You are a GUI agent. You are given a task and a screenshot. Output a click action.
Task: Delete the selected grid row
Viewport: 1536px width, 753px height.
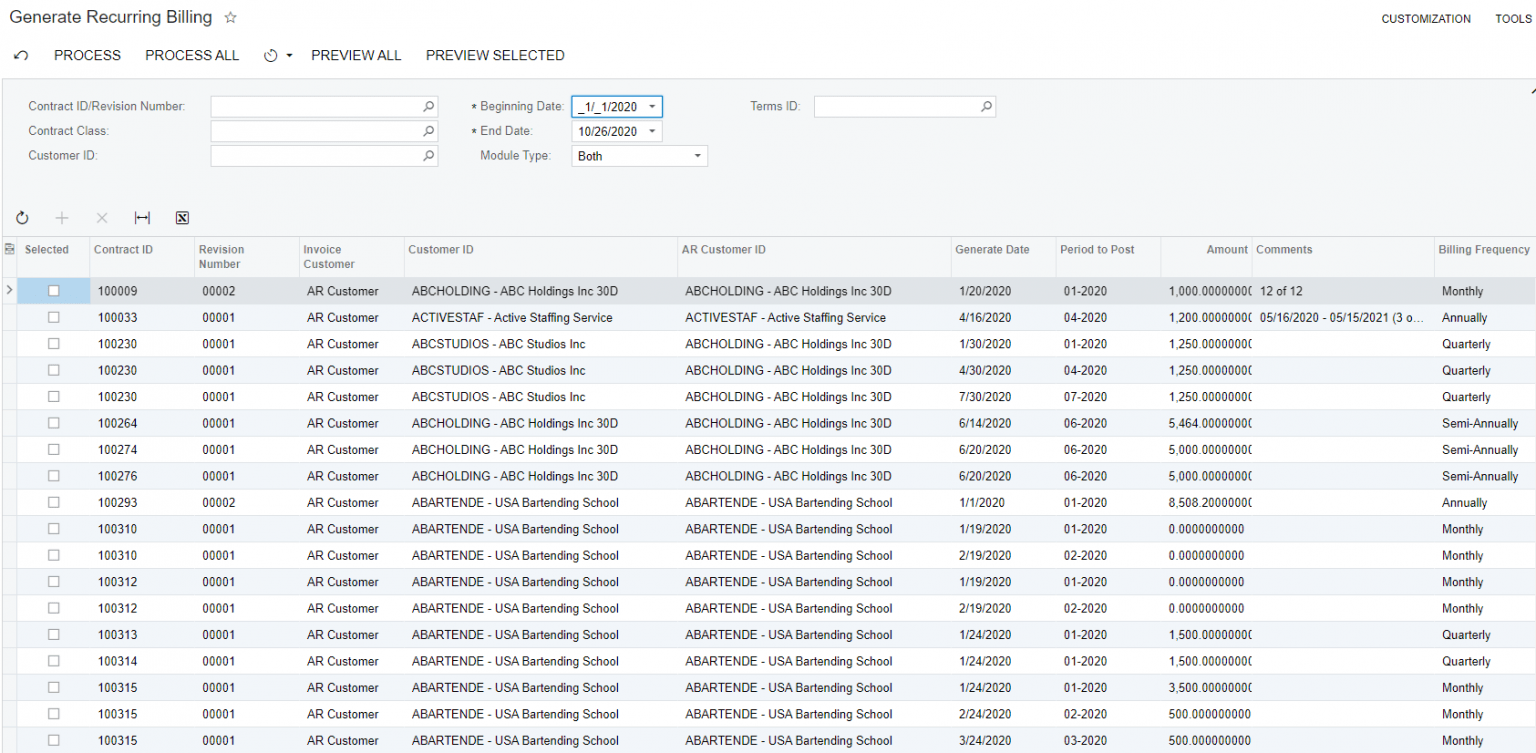[x=101, y=217]
